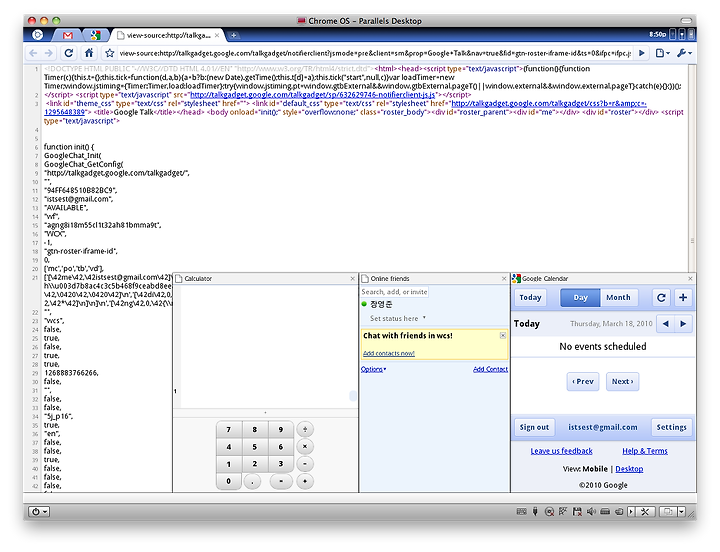Open the page menu dropdown
Screen dimensions: 720x552
tap(662, 53)
